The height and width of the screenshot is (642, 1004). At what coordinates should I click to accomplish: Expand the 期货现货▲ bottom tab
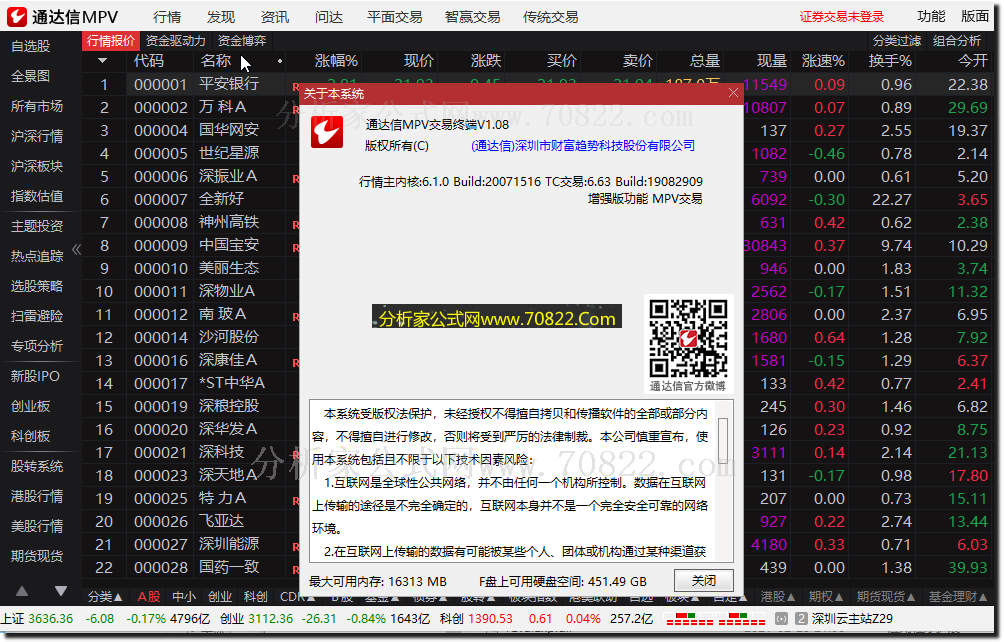coord(887,597)
